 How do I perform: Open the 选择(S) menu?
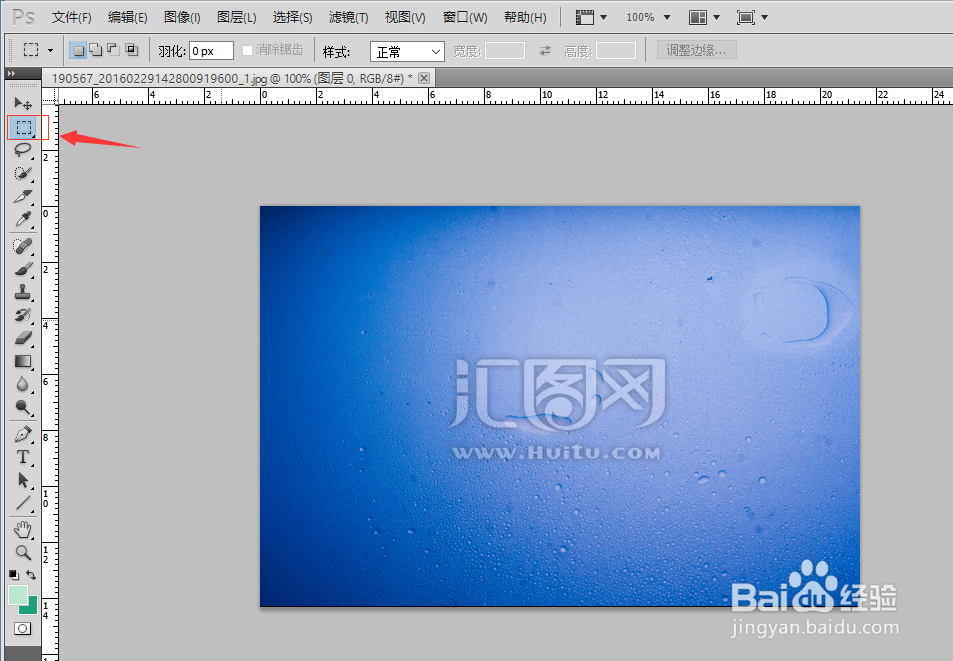pos(292,17)
